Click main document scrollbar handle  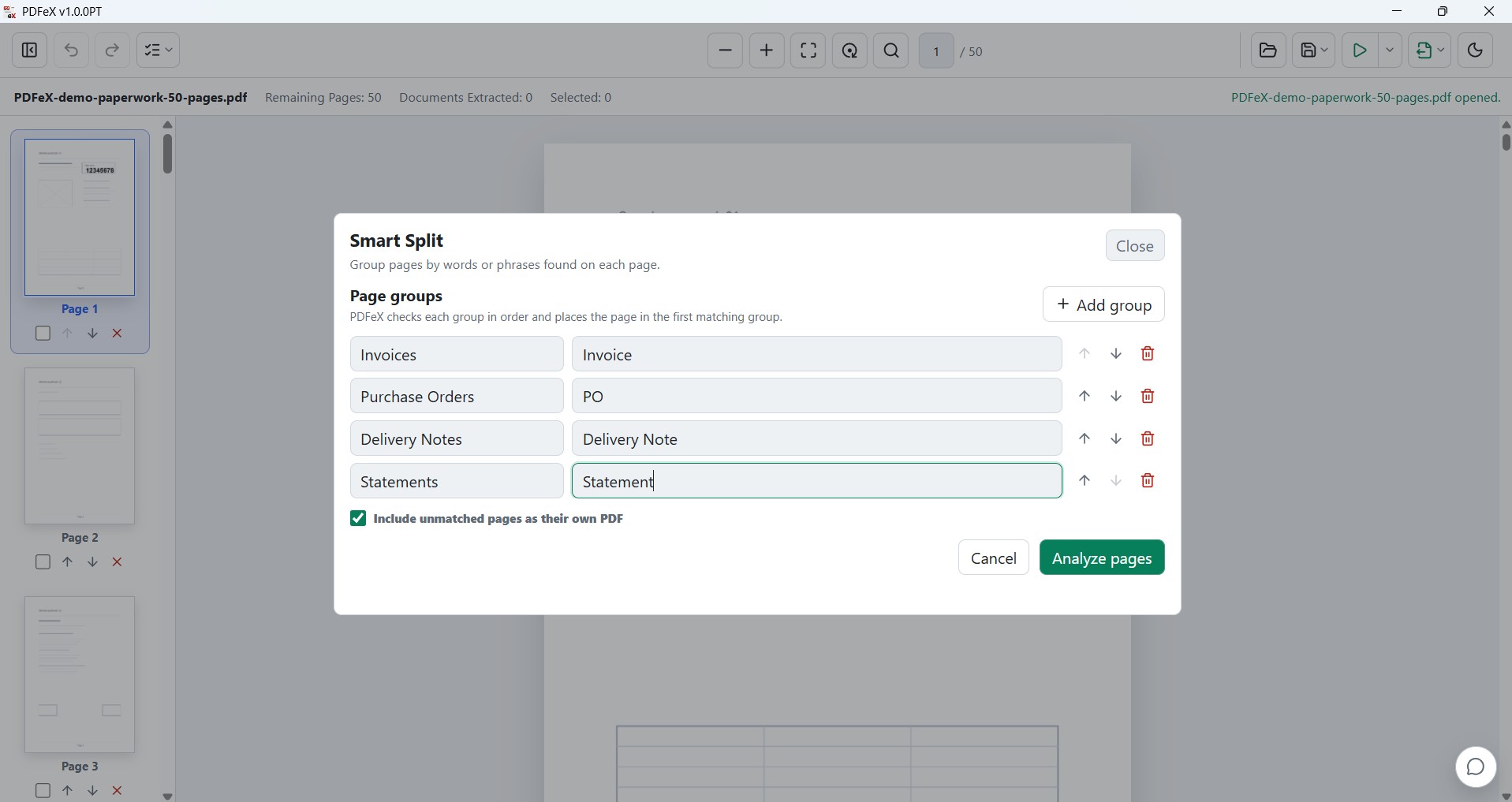(1506, 142)
